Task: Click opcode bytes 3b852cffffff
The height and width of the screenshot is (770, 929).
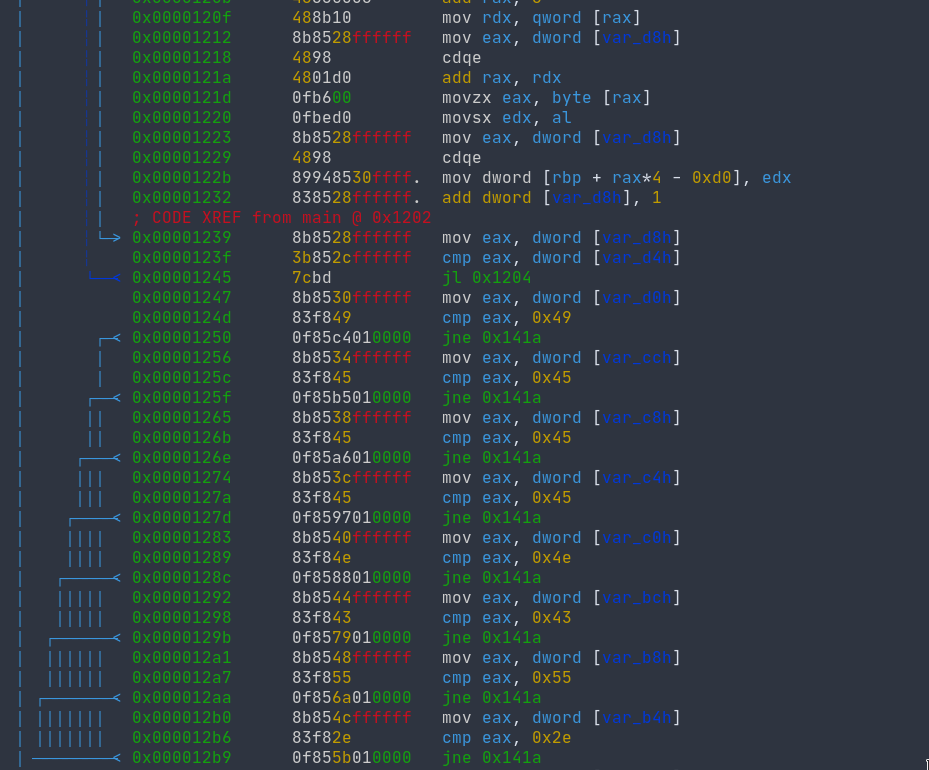Action: 351,258
